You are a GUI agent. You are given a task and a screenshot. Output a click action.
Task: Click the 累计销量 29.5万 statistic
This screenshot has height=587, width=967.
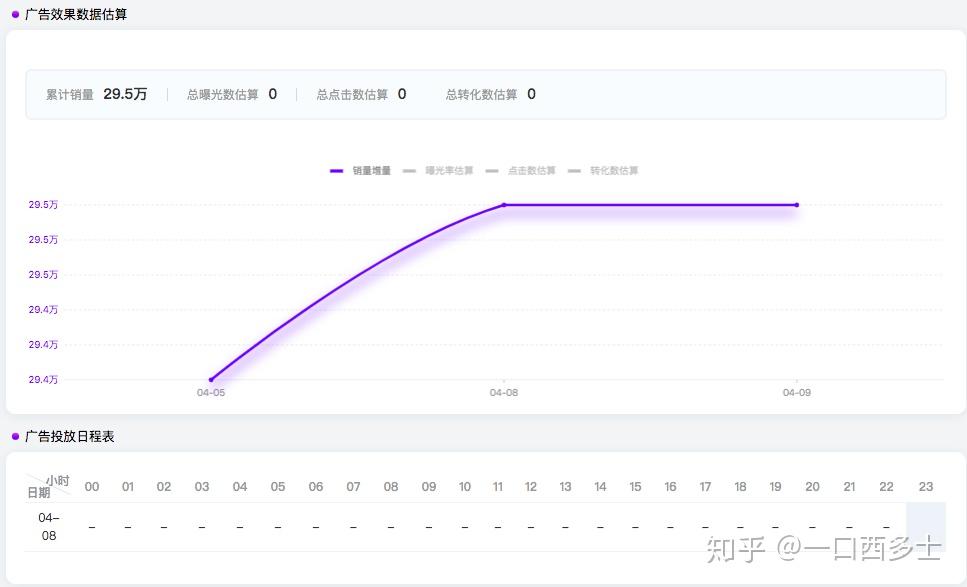point(97,94)
